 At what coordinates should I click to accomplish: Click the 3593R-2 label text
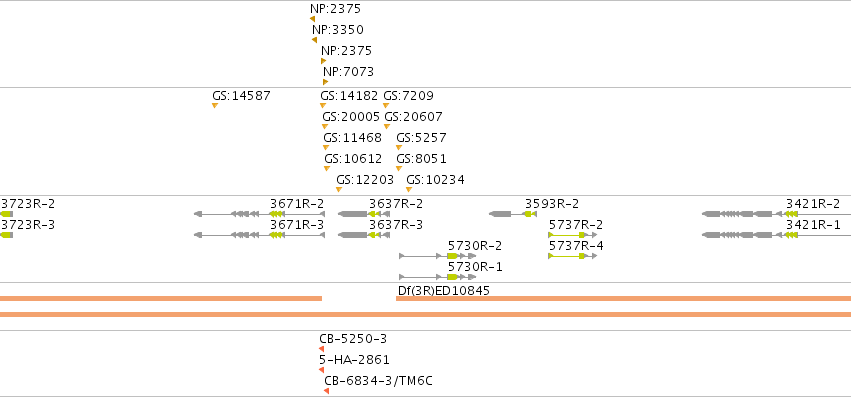click(551, 204)
